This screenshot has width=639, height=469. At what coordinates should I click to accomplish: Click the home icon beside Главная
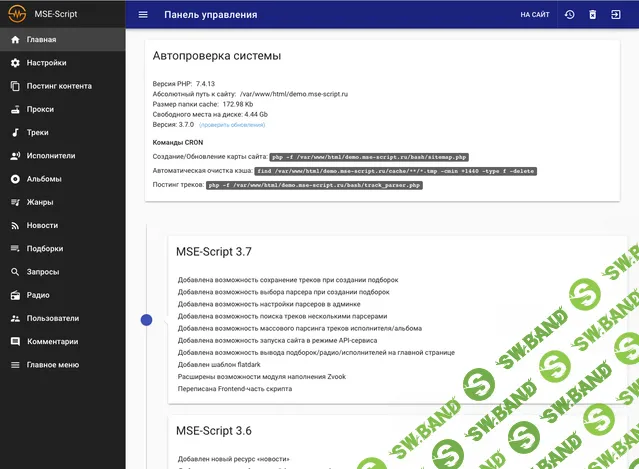pos(15,40)
